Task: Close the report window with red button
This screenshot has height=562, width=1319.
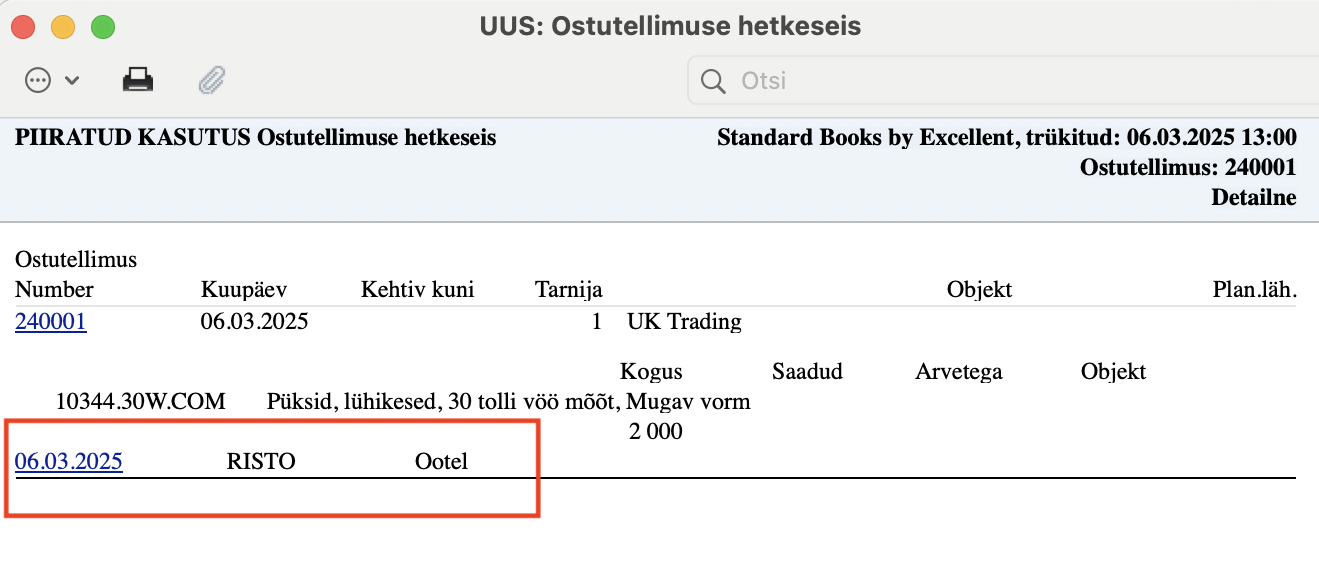Action: (x=23, y=26)
